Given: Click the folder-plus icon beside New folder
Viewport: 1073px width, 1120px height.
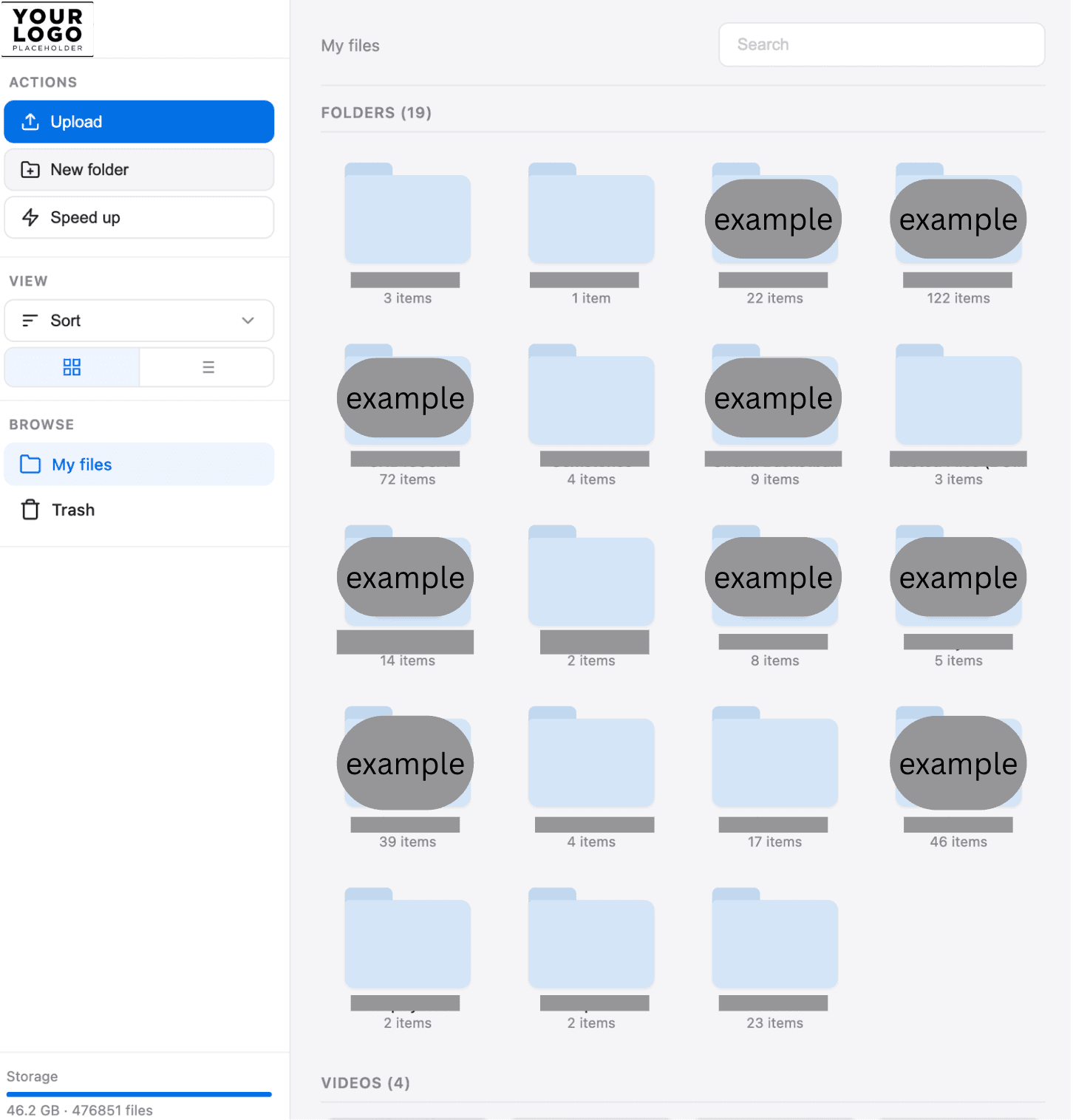Looking at the screenshot, I should [30, 170].
